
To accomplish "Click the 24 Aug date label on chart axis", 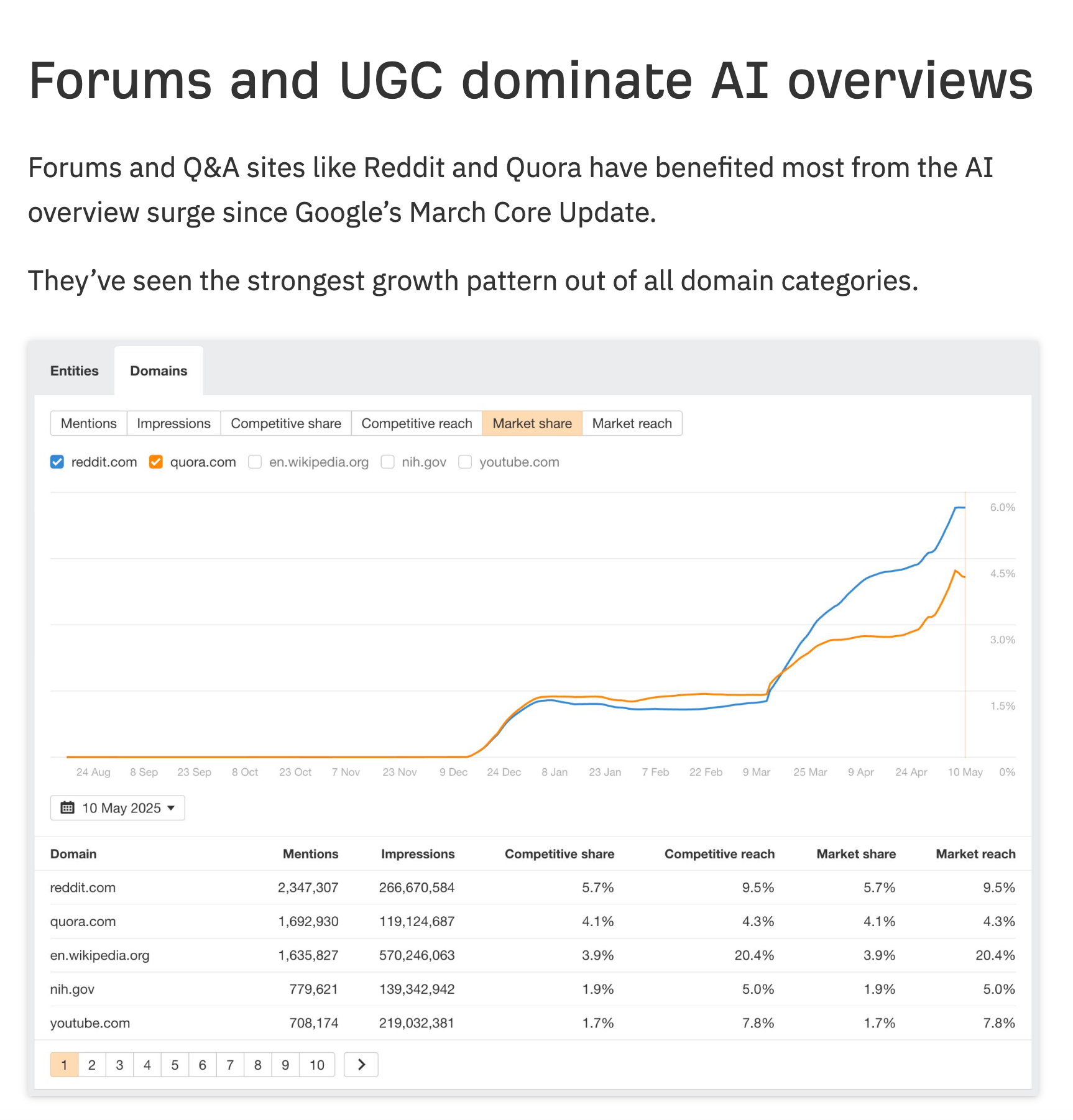I will pos(93,772).
